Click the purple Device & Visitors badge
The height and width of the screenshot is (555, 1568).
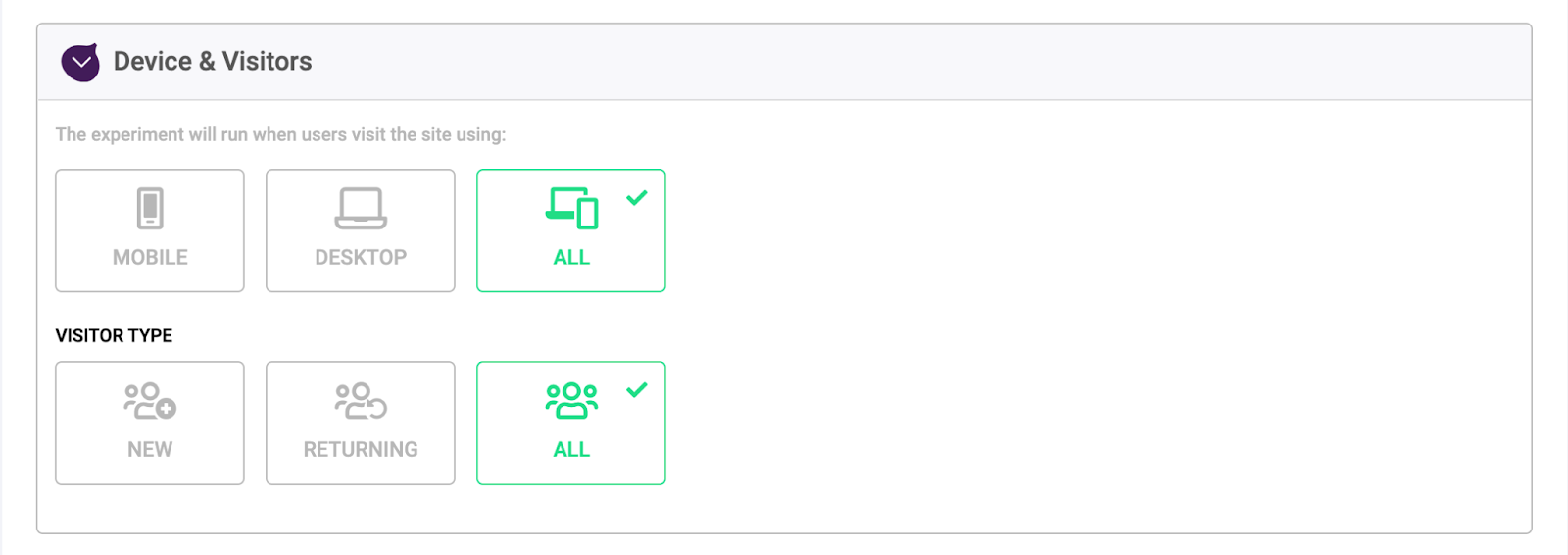point(80,63)
